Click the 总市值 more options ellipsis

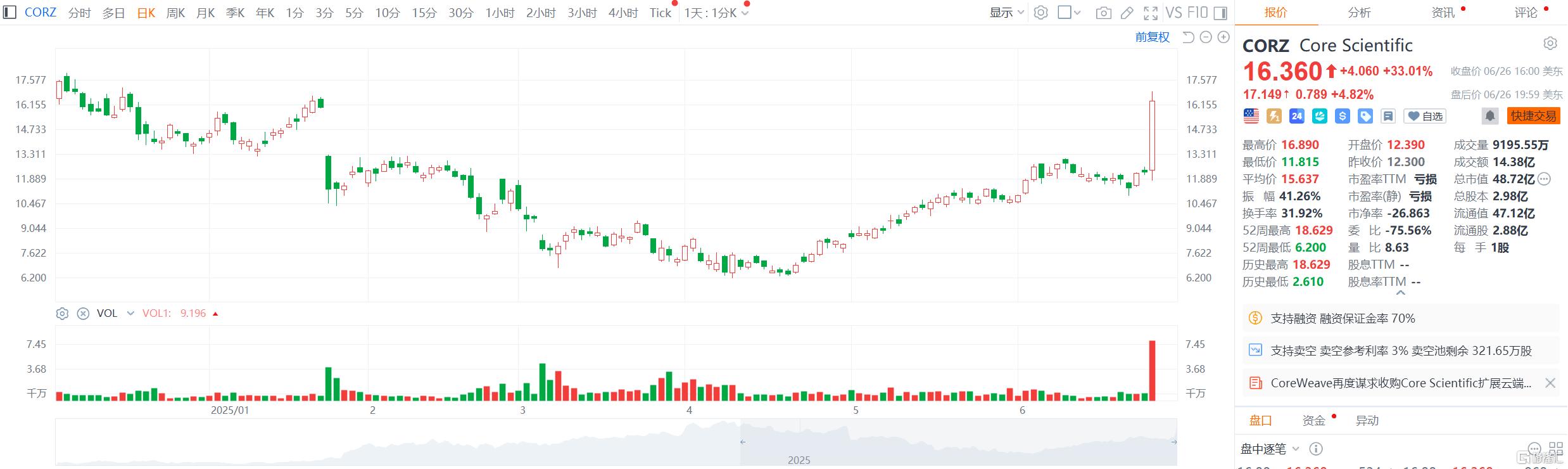[1544, 179]
